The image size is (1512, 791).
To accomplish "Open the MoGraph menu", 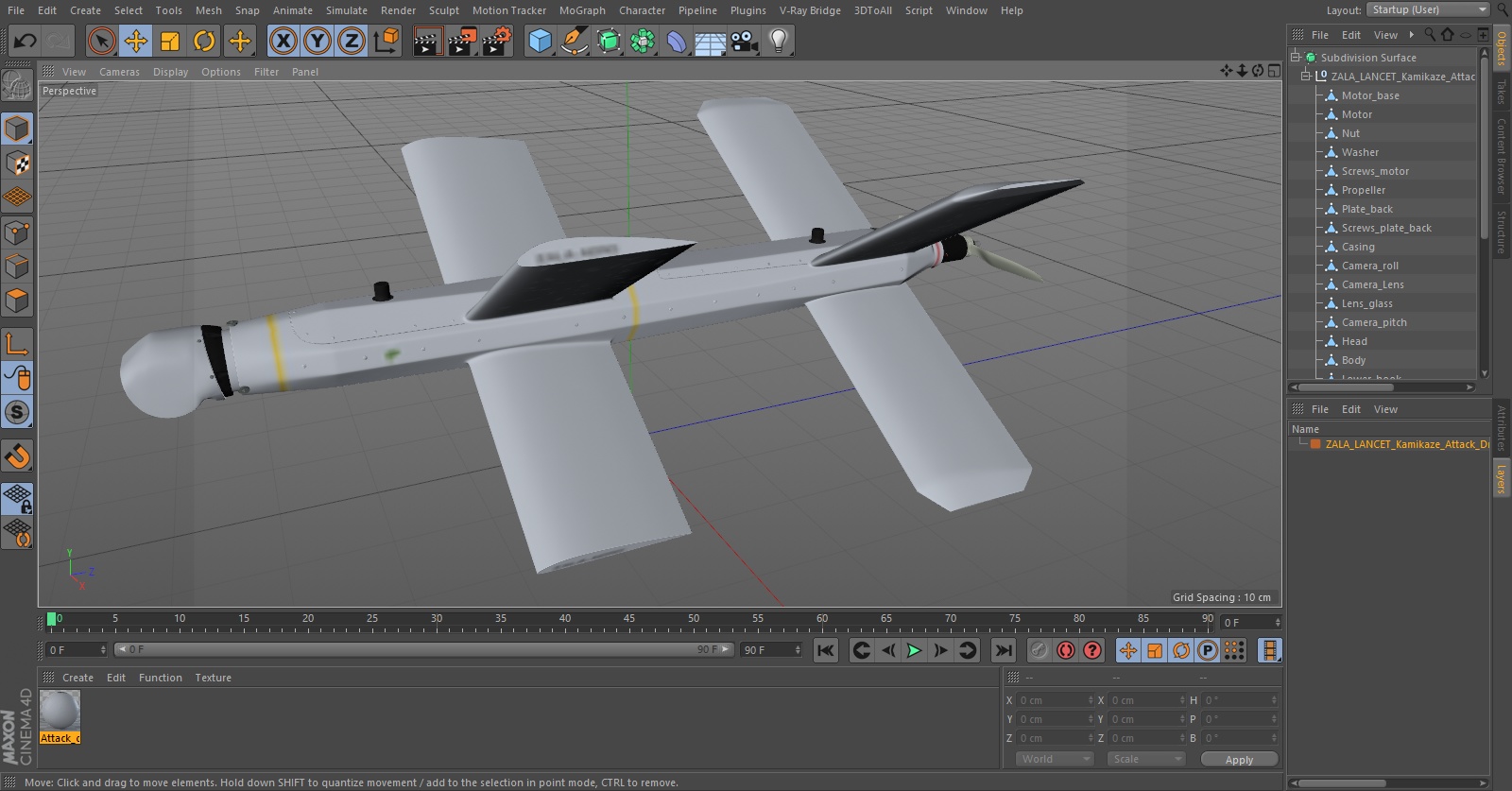I will click(x=582, y=10).
